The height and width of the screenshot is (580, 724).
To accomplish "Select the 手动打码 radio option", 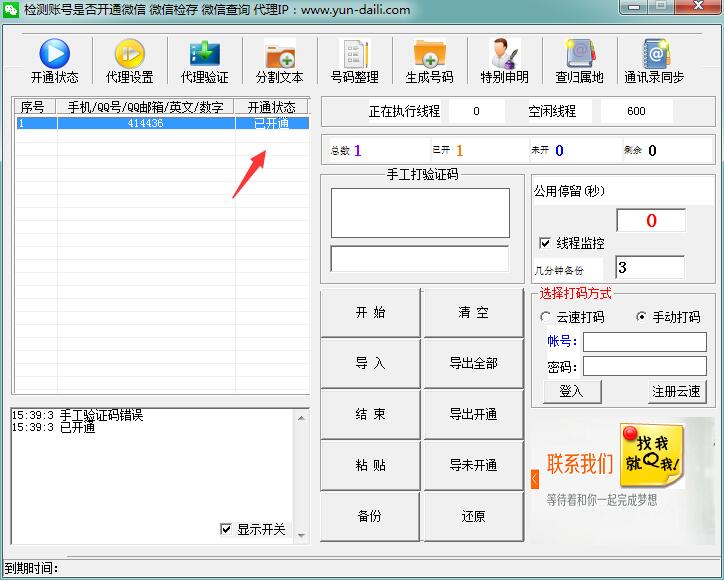I will pos(642,317).
